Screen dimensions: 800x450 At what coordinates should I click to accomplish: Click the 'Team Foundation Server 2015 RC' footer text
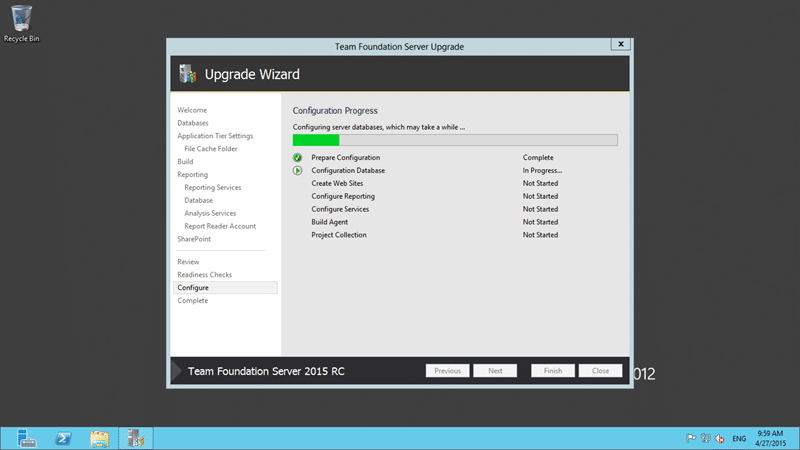click(x=266, y=371)
